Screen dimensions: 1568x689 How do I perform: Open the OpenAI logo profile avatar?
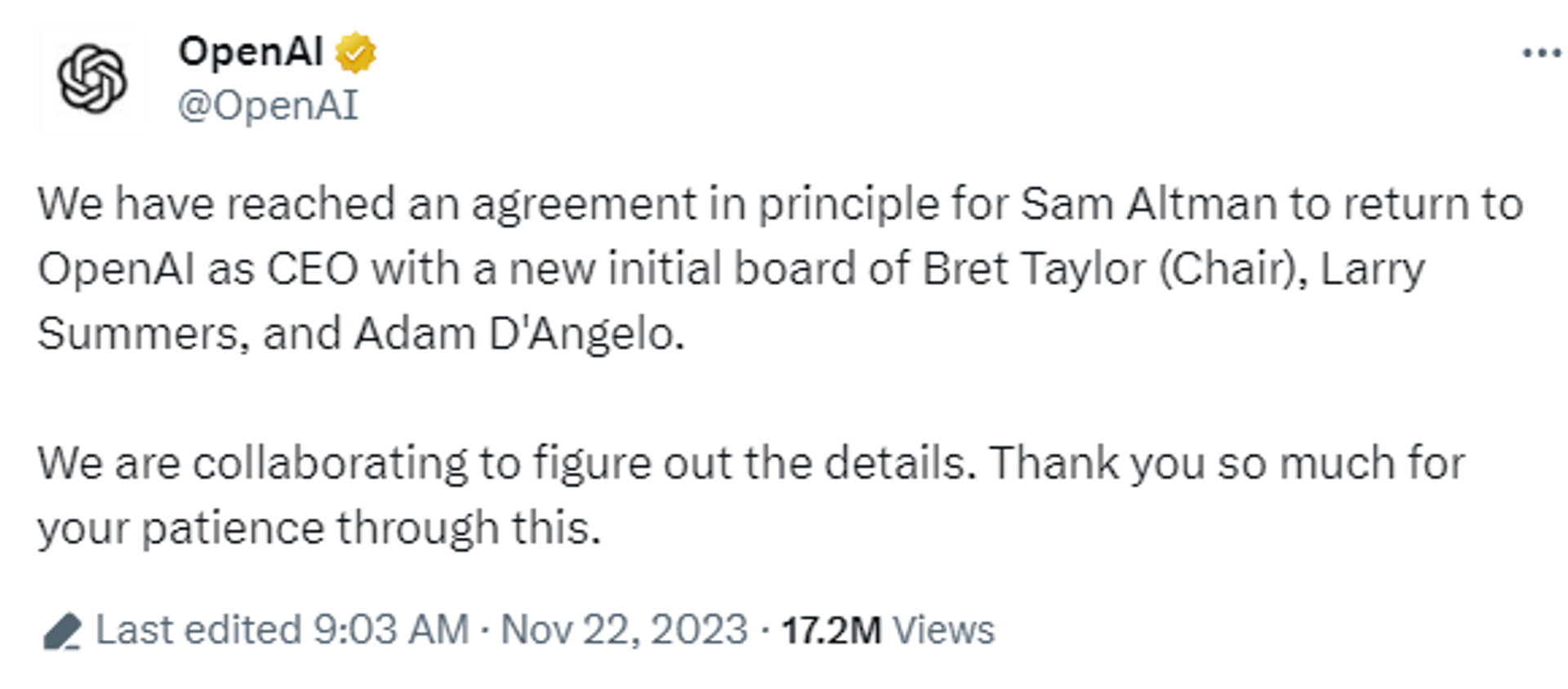point(91,78)
